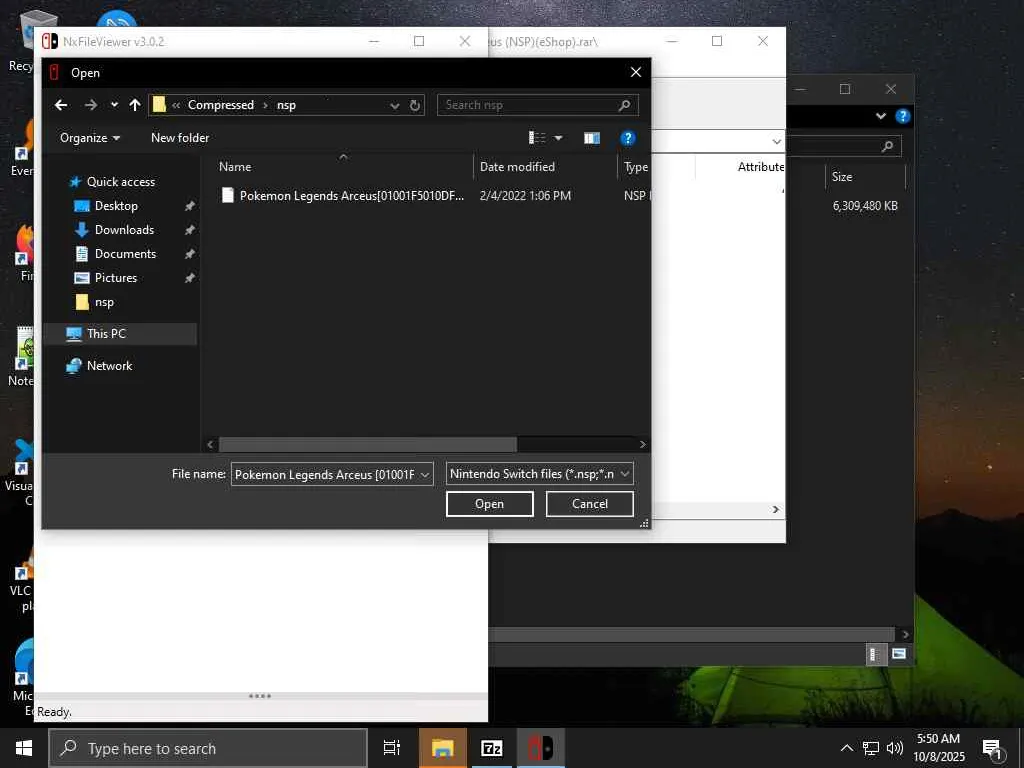Sort by Type column
Image resolution: width=1024 pixels, height=768 pixels.
click(x=635, y=167)
